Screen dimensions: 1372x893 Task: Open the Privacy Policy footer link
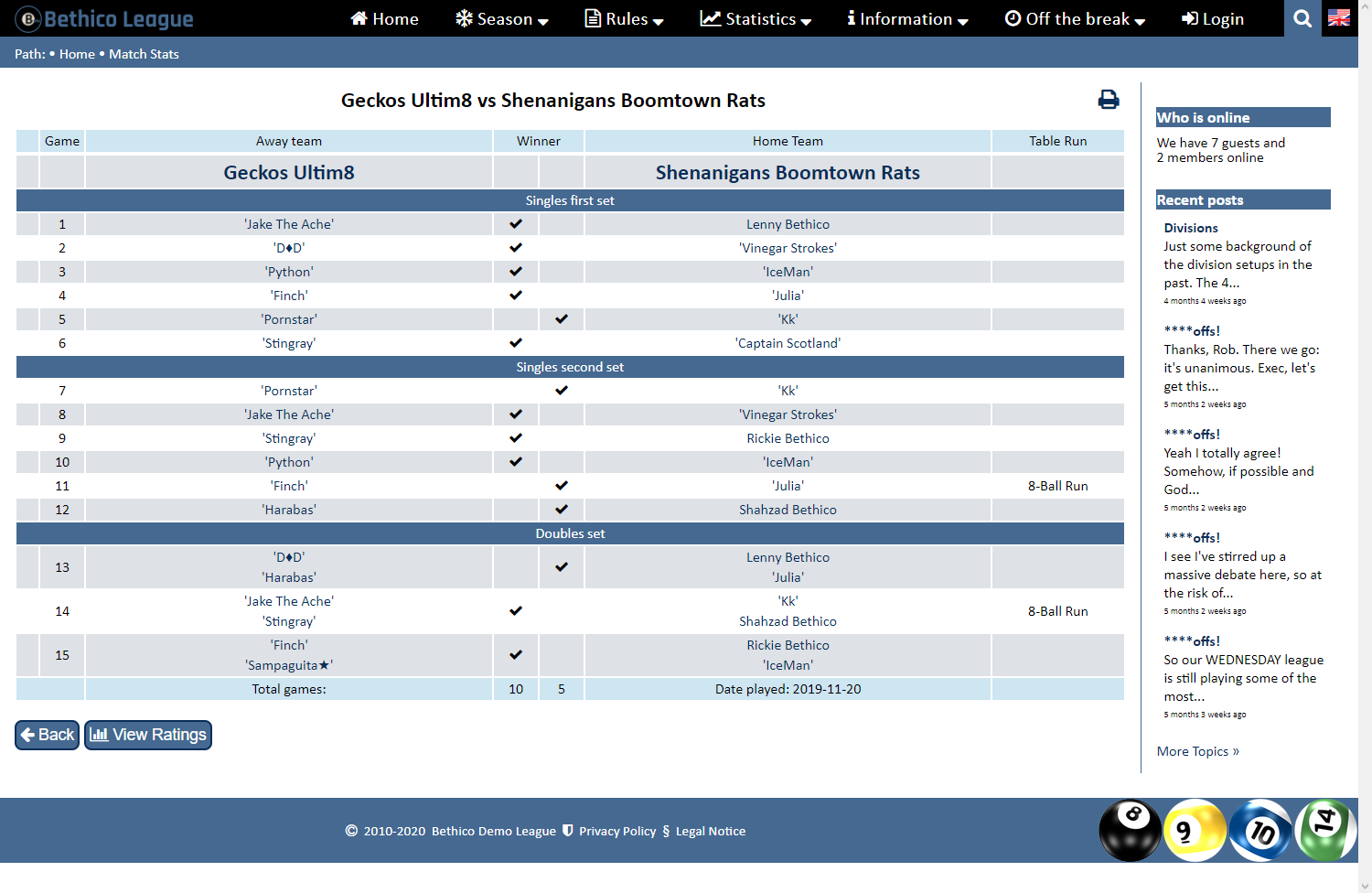tap(617, 831)
